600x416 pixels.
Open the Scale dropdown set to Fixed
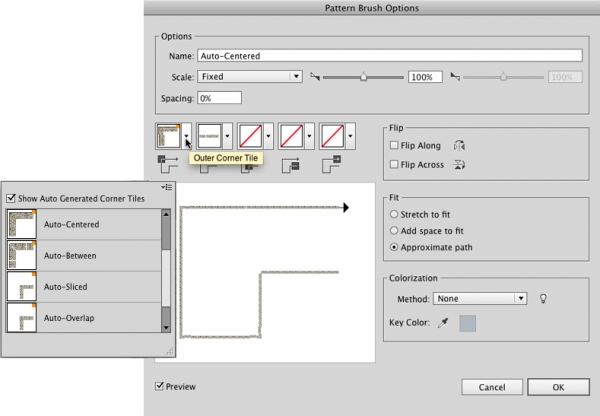pos(250,76)
